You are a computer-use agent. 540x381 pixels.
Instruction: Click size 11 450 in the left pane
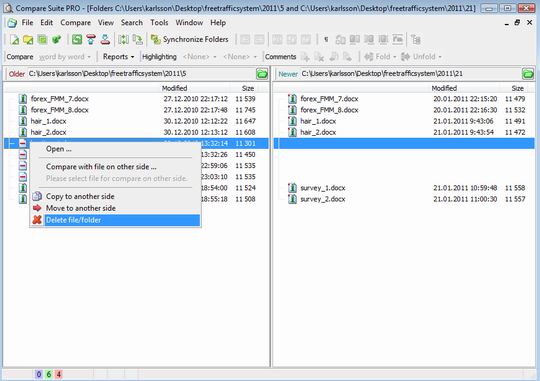(x=245, y=155)
